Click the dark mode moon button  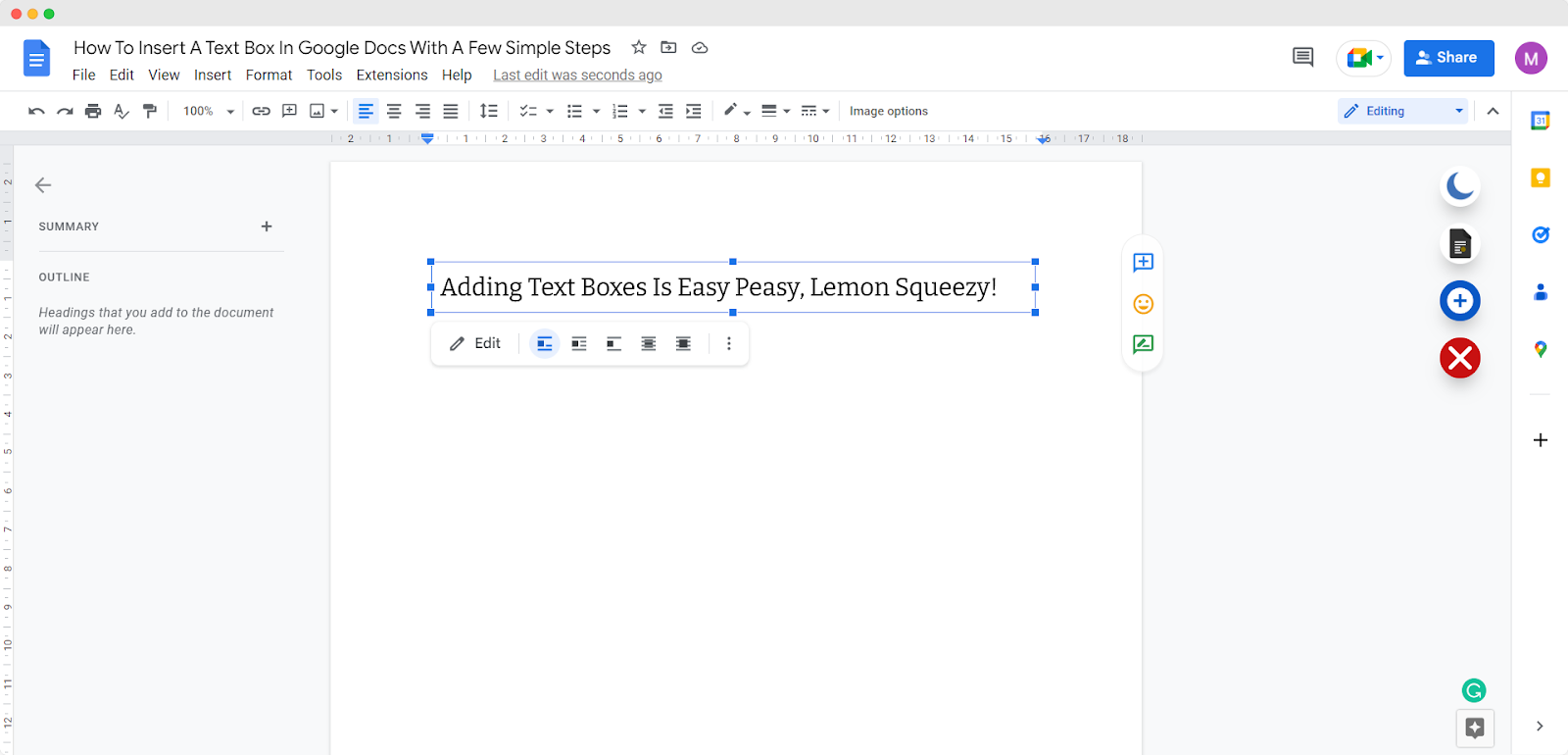tap(1460, 185)
